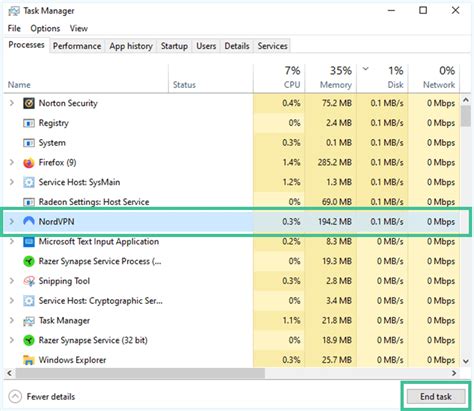Collapse view with Fewer details arrow icon
Screen dimensions: 474x411
click(x=15, y=397)
